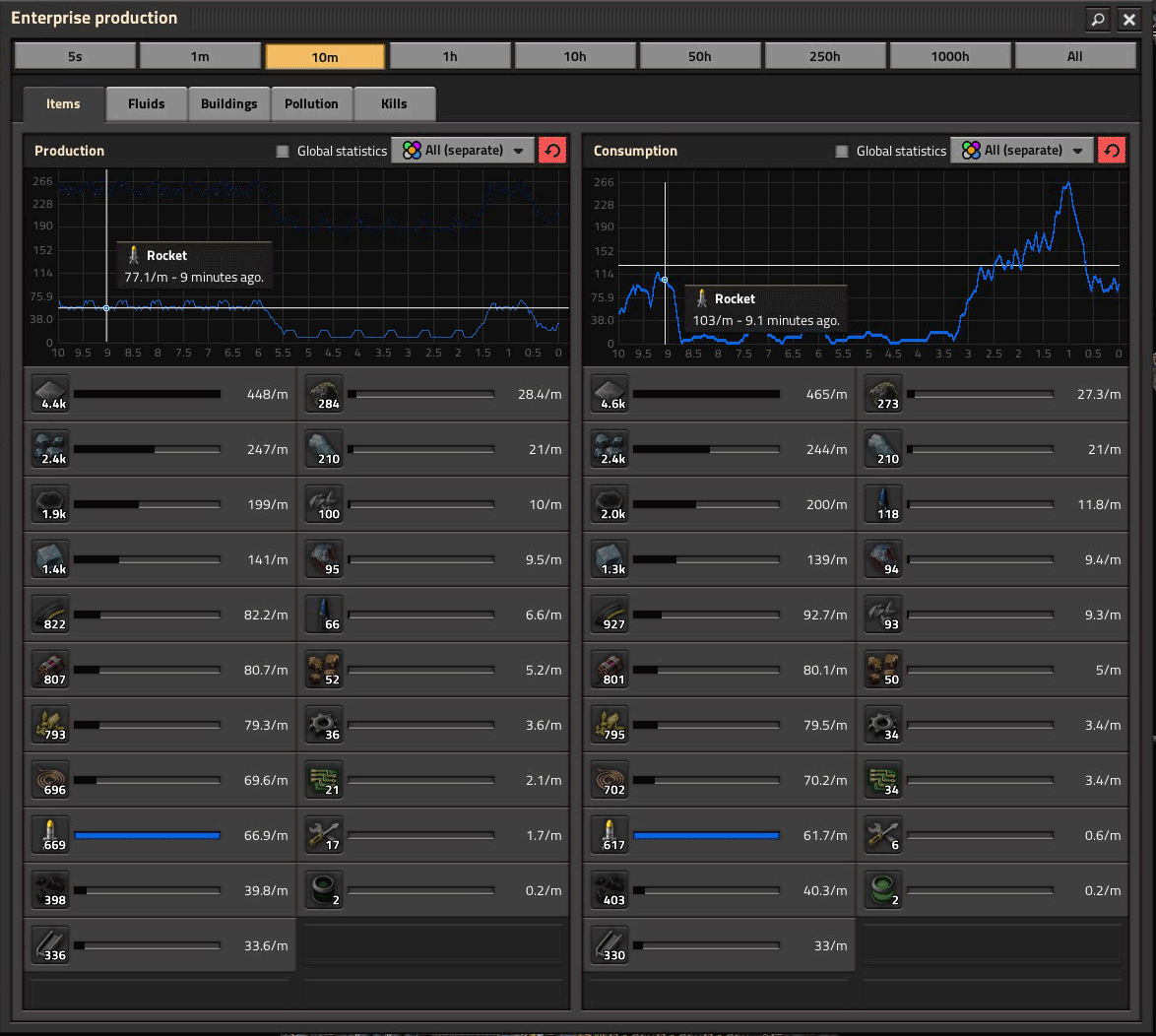
Task: Open search with the magnifier icon
Action: coord(1097,19)
